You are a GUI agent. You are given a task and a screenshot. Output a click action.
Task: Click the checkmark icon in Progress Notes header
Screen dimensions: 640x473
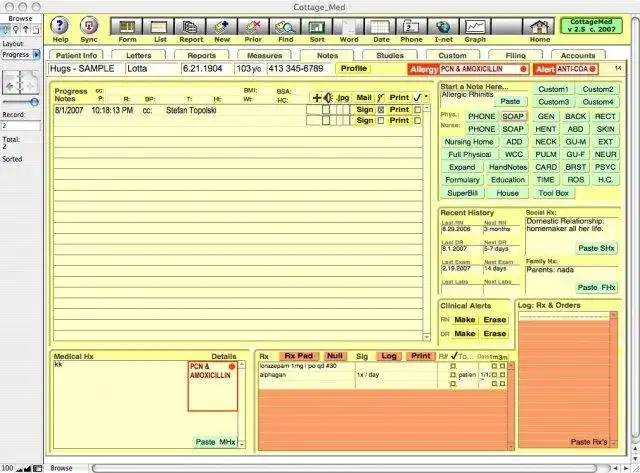[417, 98]
